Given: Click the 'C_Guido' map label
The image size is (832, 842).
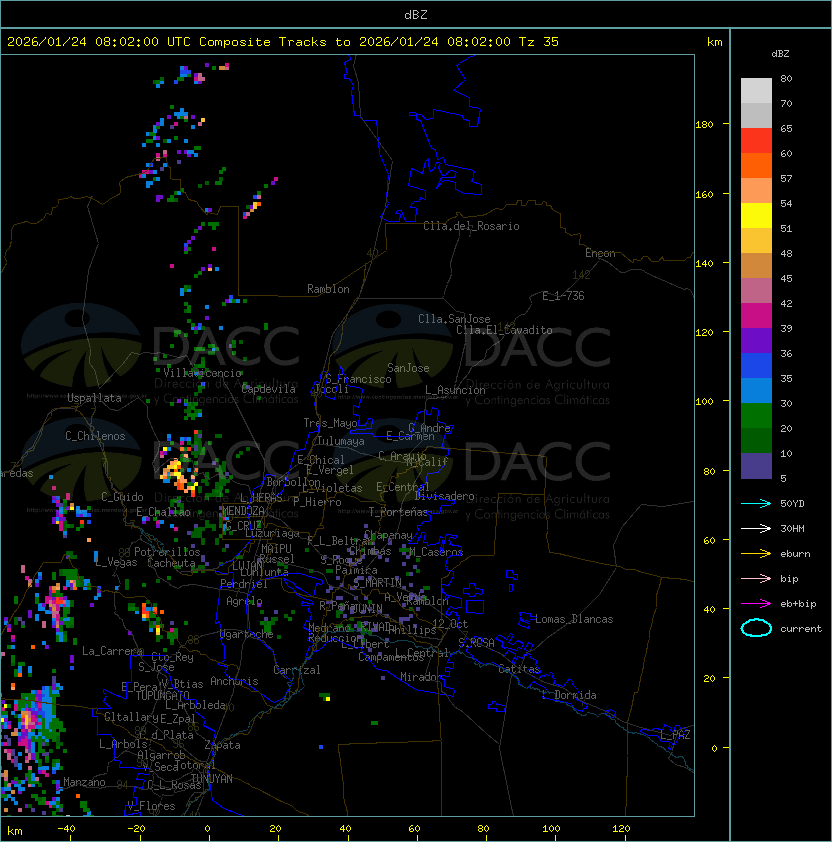Looking at the screenshot, I should click(x=122, y=497).
